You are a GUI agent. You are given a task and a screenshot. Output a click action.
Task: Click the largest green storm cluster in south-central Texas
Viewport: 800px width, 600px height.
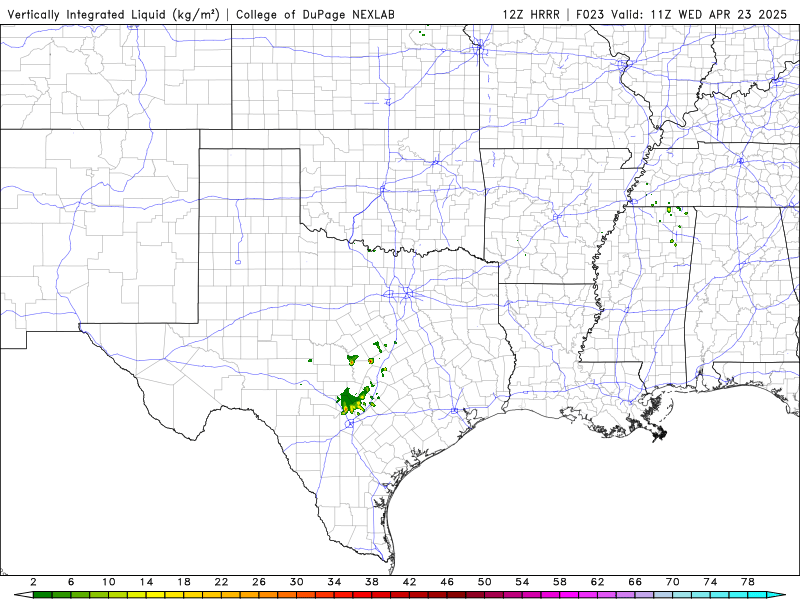[x=353, y=402]
